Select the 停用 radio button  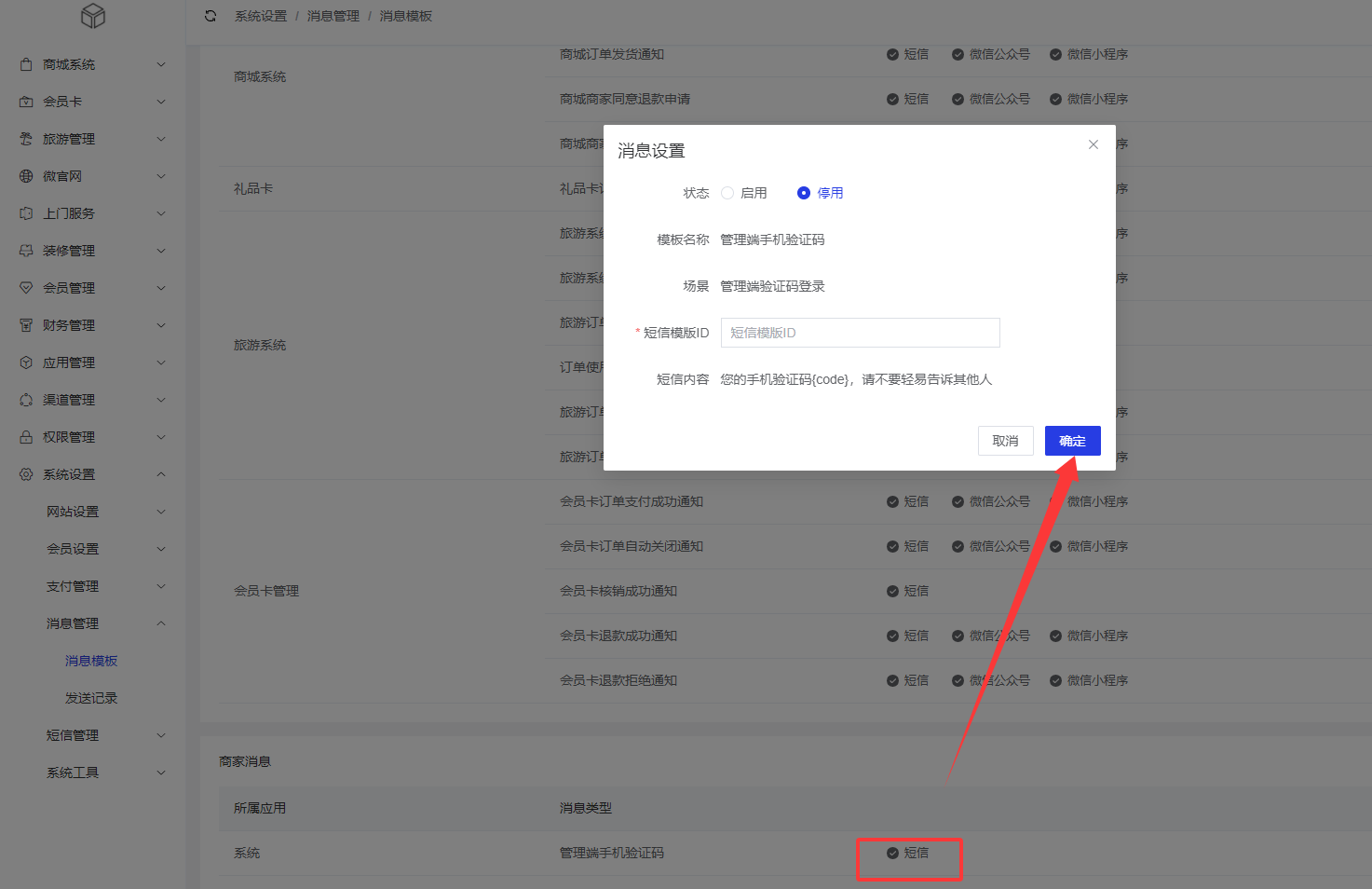804,193
